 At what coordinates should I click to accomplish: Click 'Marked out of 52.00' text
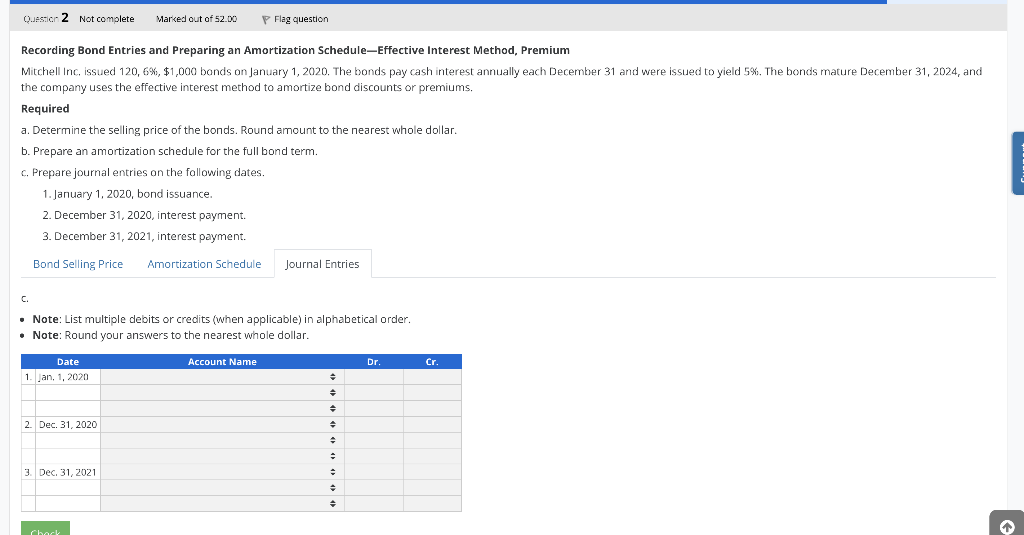click(197, 19)
